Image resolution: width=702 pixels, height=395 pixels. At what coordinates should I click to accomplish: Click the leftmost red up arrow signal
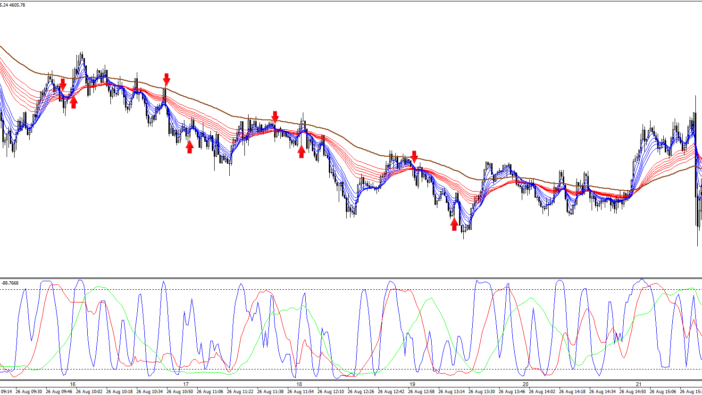(73, 103)
